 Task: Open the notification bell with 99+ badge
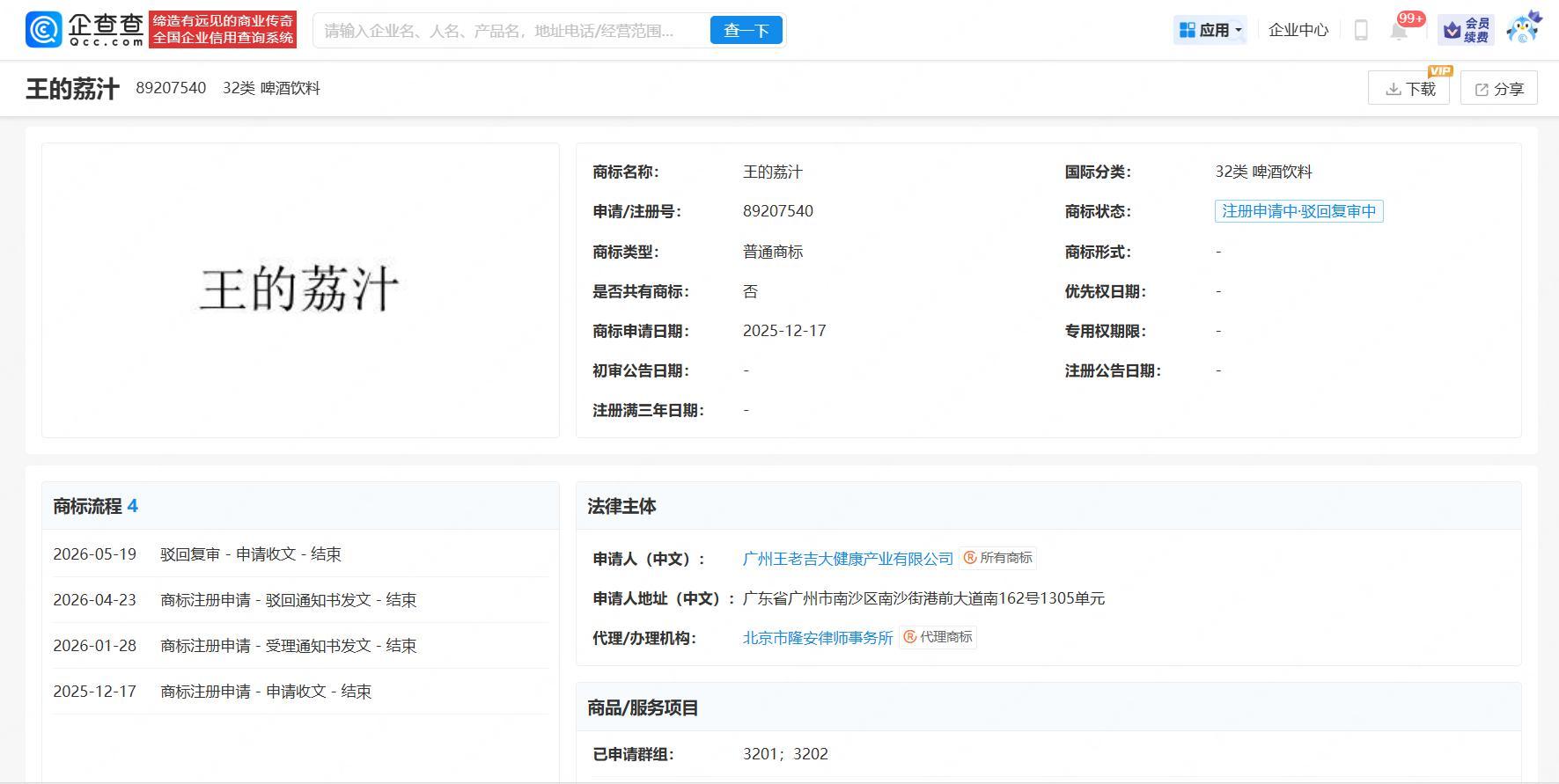tap(1399, 30)
